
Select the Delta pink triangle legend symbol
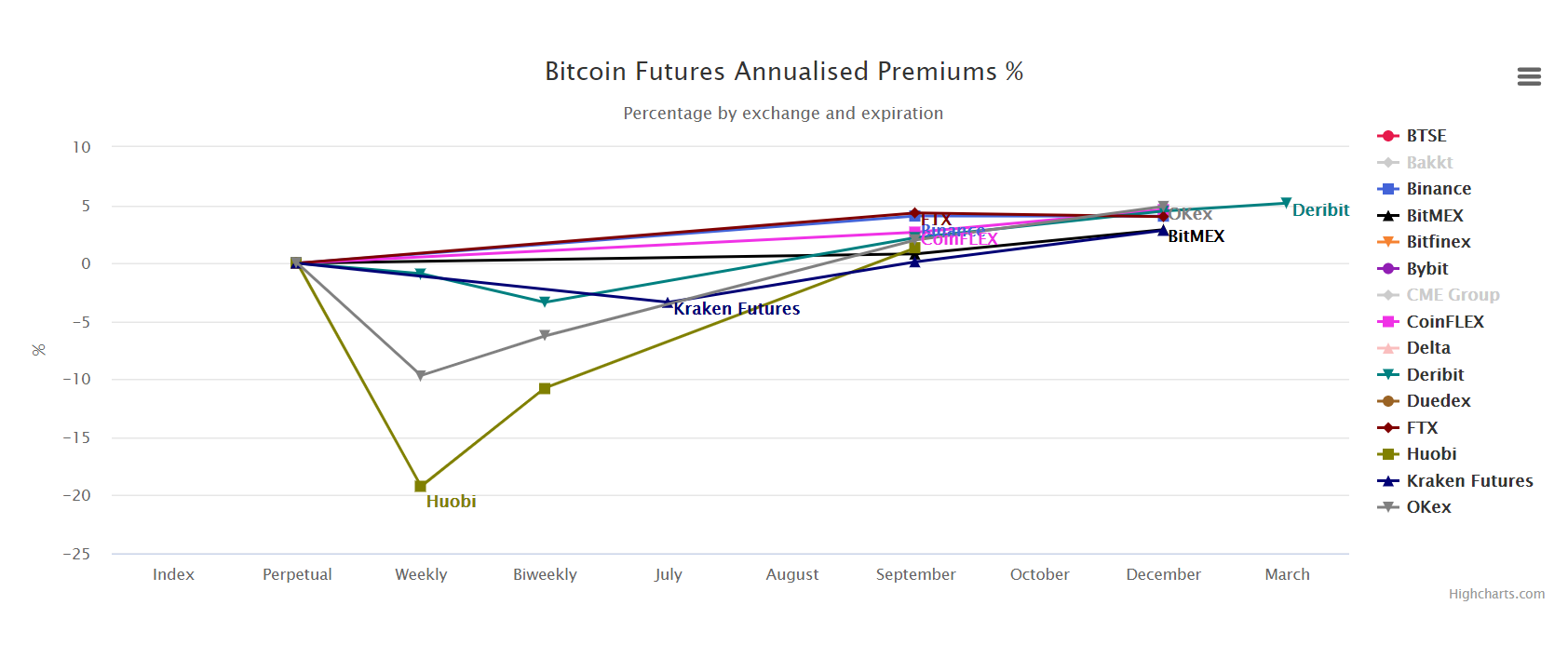click(x=1387, y=347)
